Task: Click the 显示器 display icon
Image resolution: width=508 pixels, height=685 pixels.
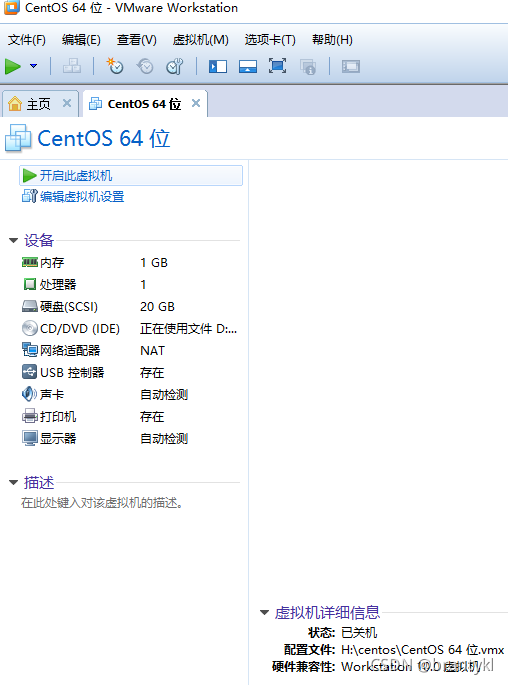Action: click(30, 438)
